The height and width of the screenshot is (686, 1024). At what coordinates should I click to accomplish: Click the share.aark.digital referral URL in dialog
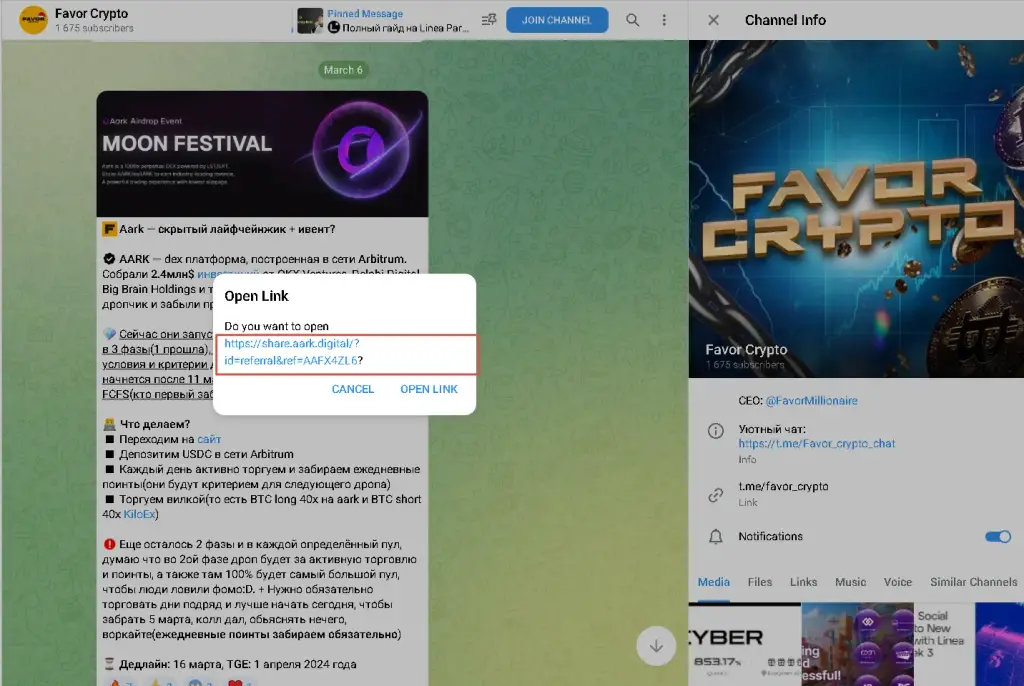click(x=293, y=351)
